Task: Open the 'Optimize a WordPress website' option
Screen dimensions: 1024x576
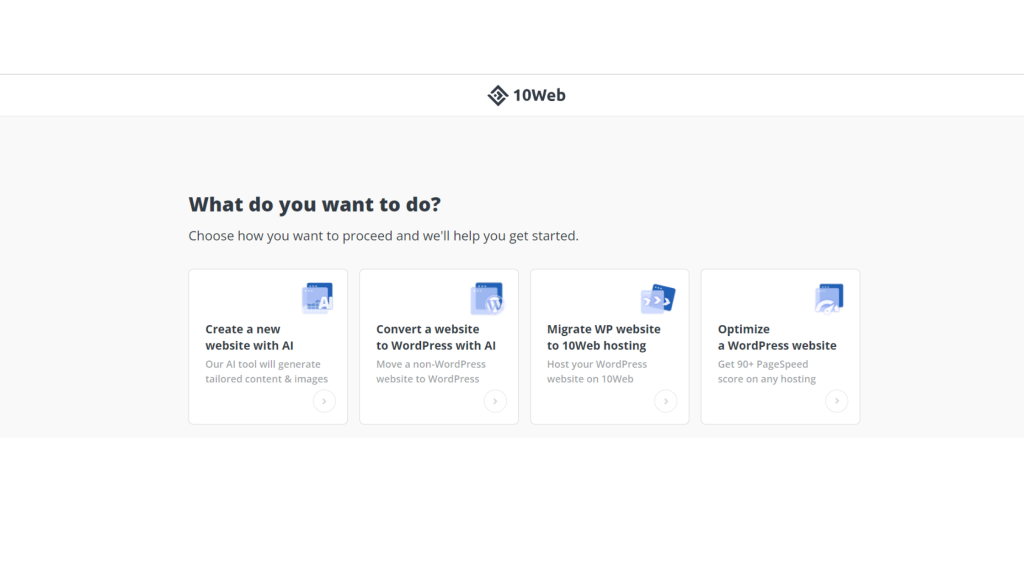Action: pyautogui.click(x=780, y=345)
